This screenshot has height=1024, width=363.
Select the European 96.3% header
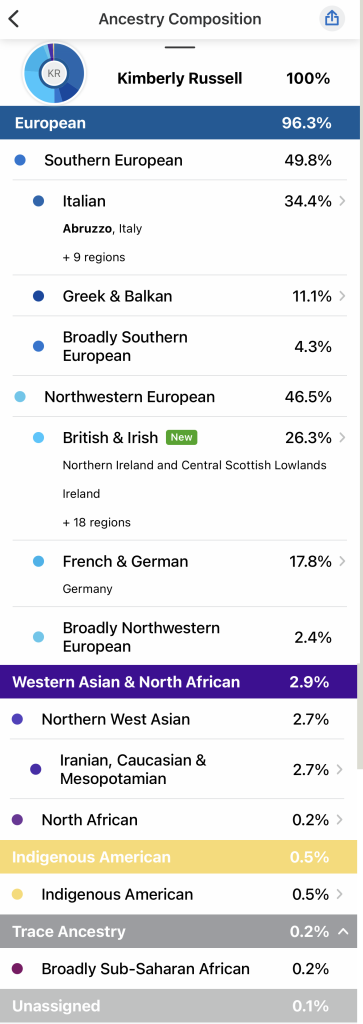[180, 123]
